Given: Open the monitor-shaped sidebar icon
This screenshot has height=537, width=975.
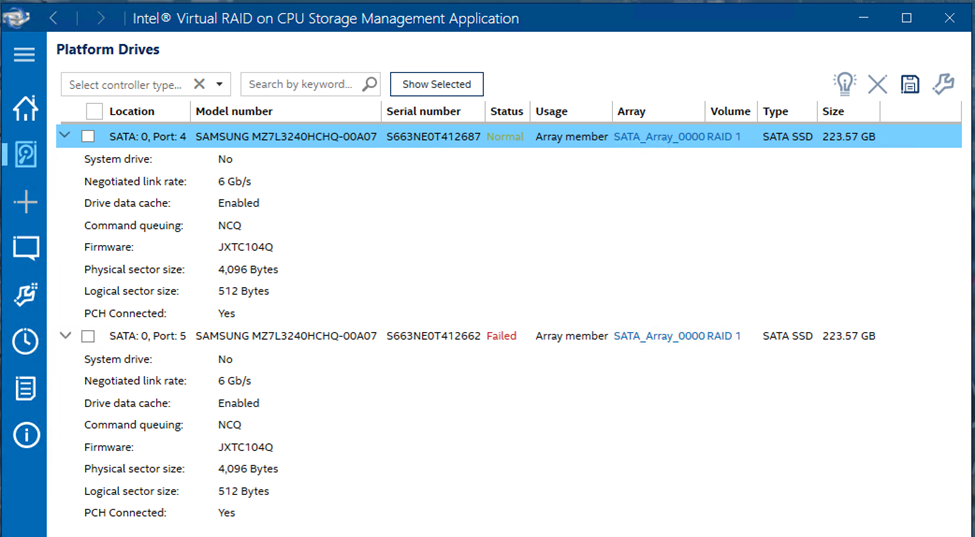Looking at the screenshot, I should tap(25, 248).
